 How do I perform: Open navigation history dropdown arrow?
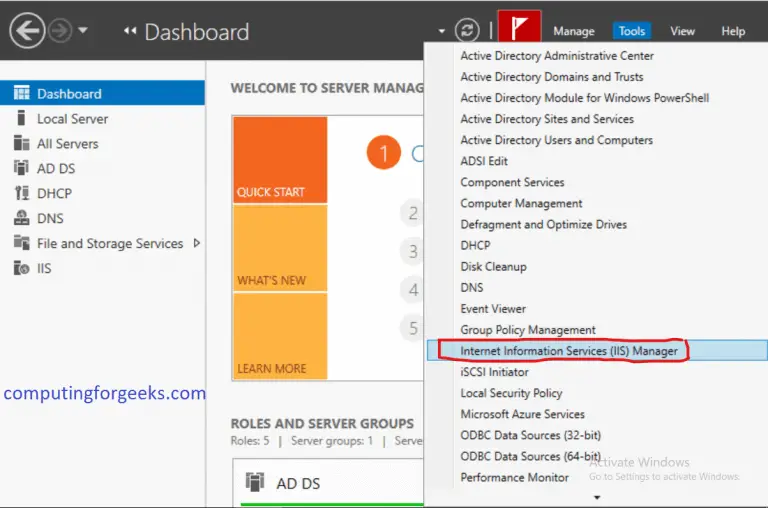(x=83, y=31)
